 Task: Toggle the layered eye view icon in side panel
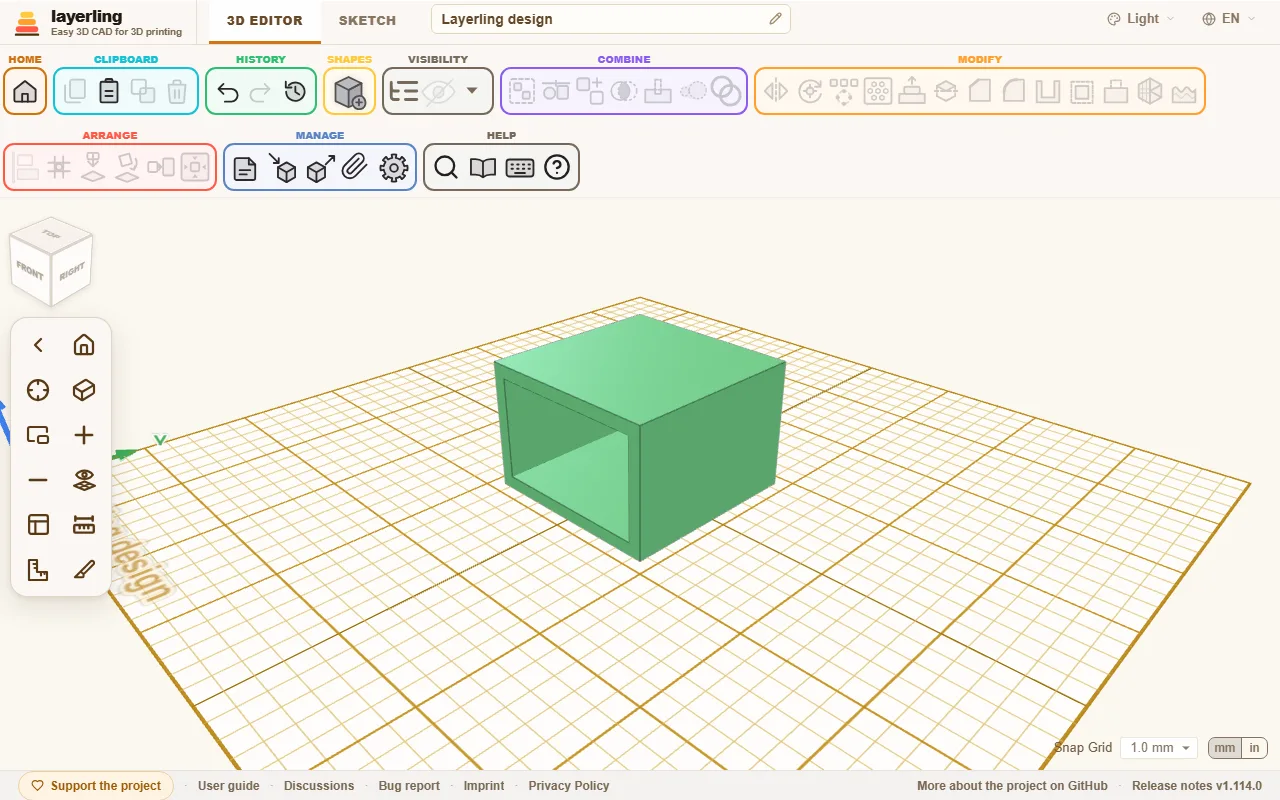coord(84,480)
